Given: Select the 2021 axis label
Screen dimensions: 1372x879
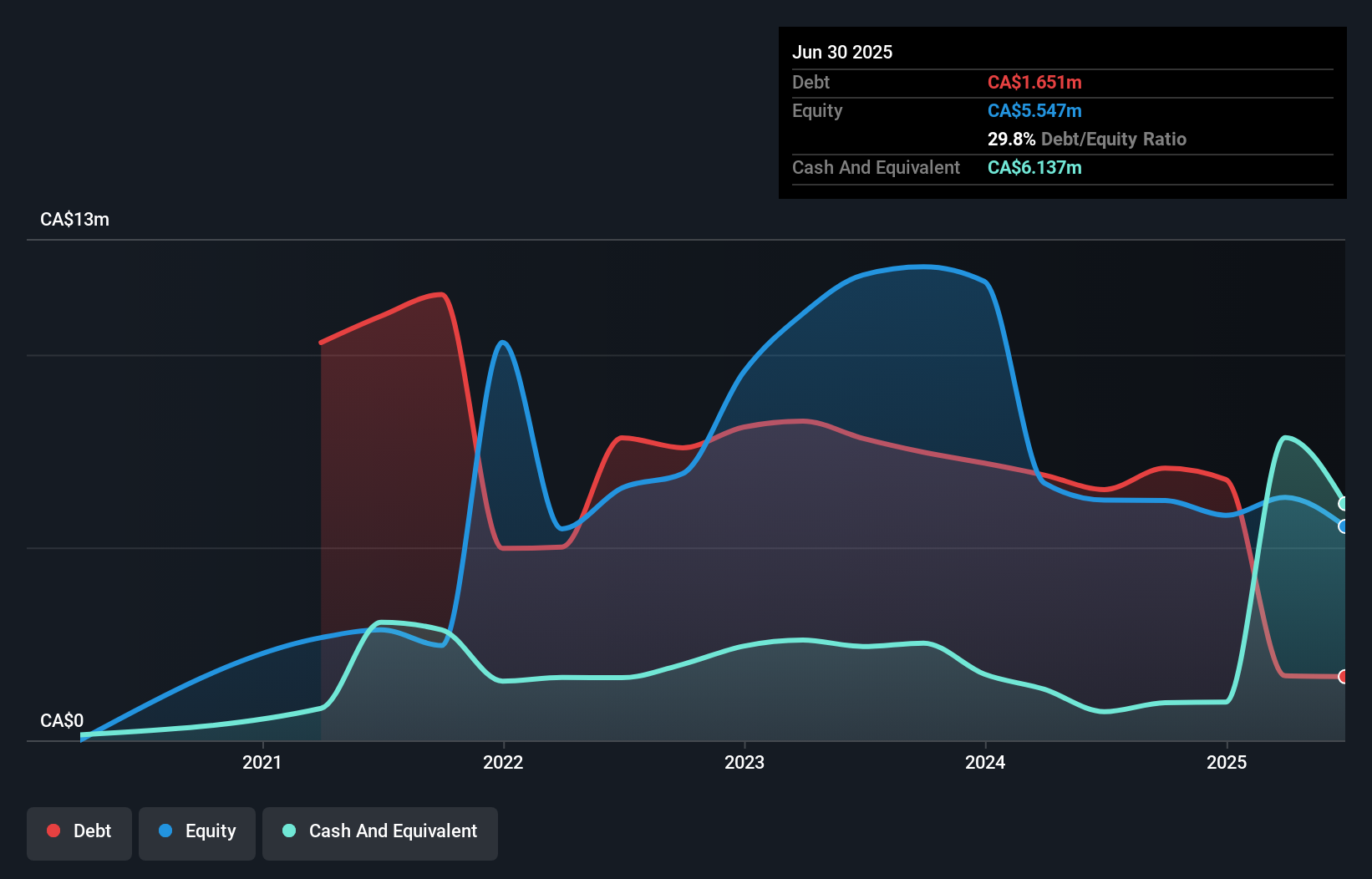Looking at the screenshot, I should tap(262, 762).
